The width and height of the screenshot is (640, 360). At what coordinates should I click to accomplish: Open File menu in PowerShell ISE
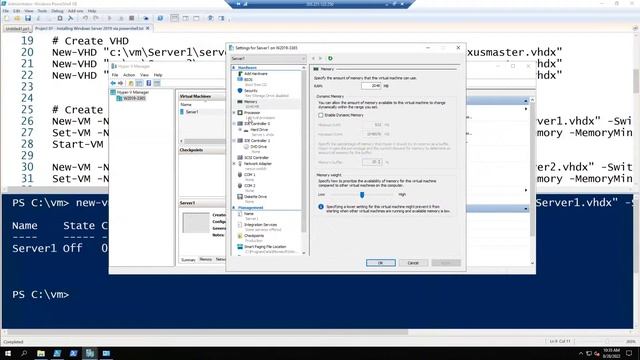6,11
